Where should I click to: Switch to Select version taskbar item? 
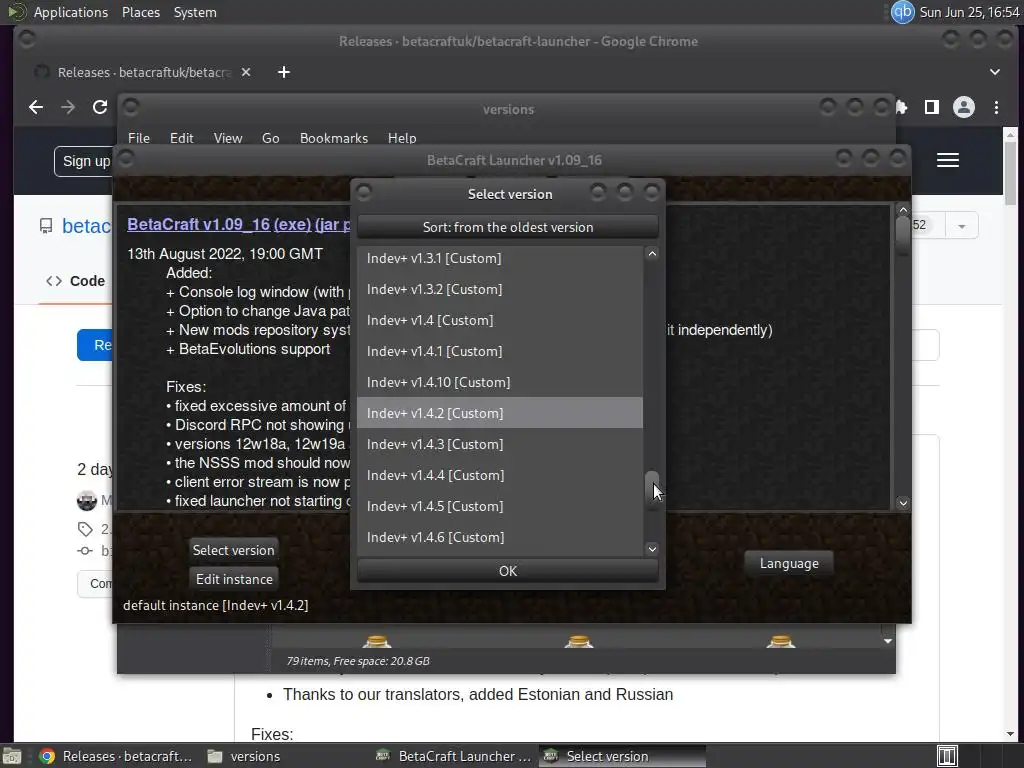click(622, 756)
